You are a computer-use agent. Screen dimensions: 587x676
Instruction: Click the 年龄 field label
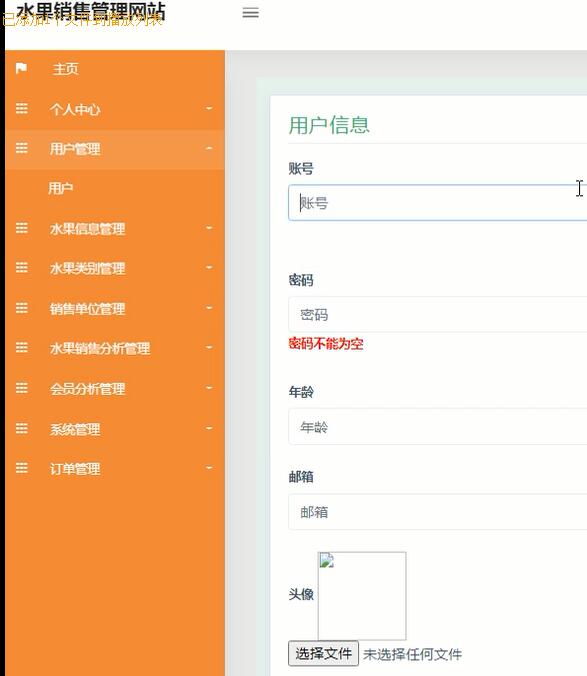tap(301, 392)
